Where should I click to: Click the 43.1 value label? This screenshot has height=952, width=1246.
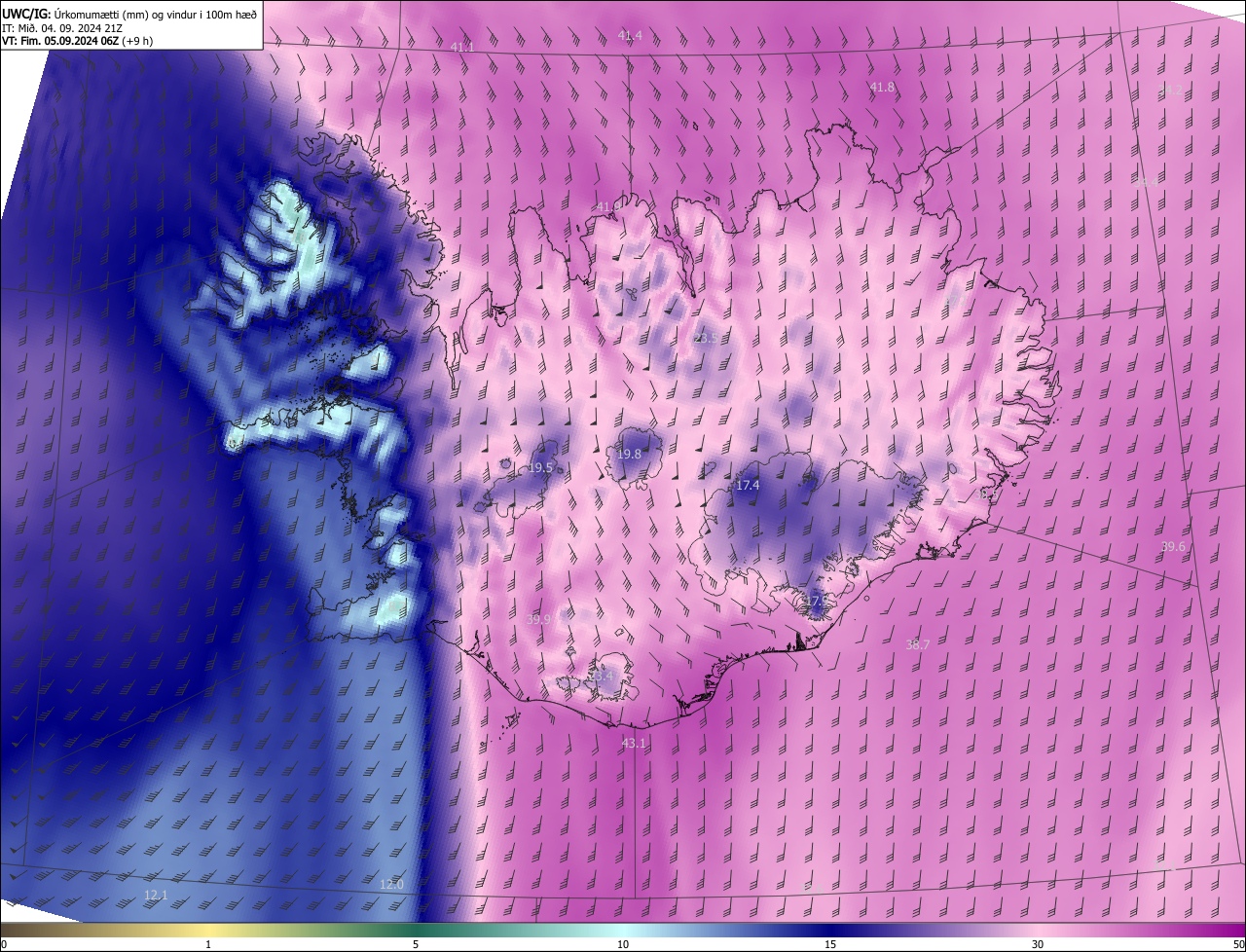[634, 744]
